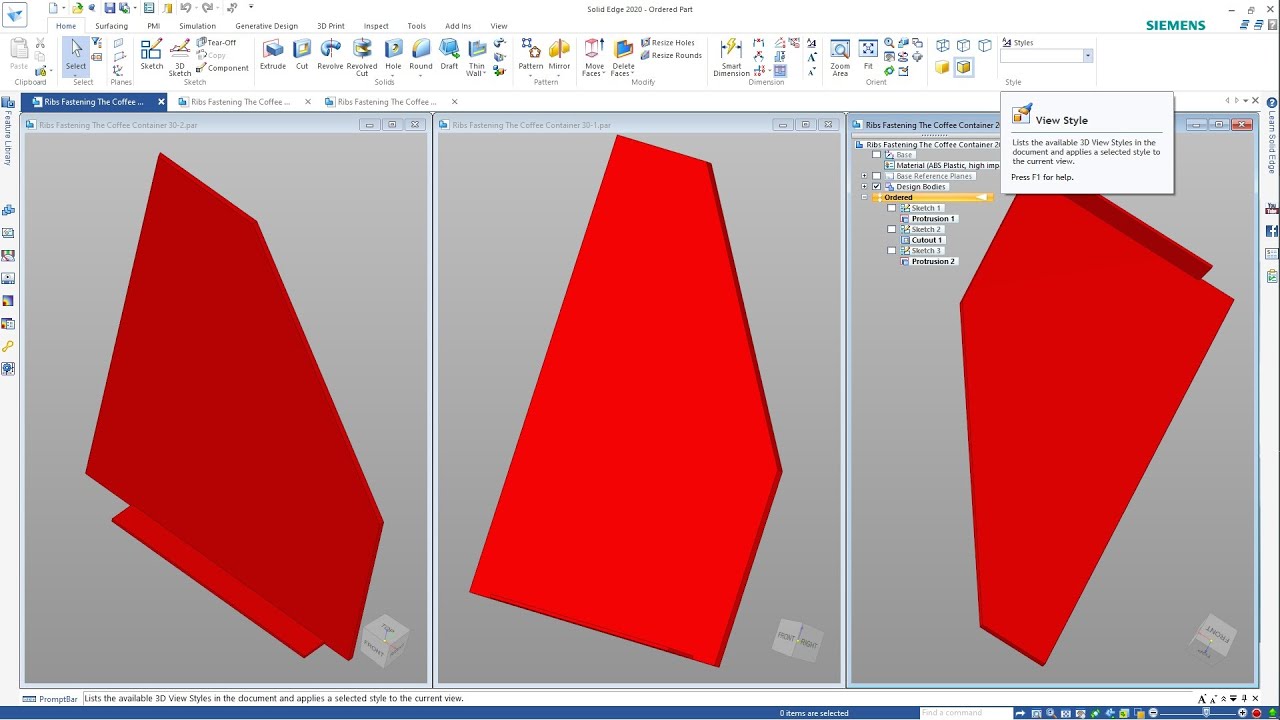Open the Hole tool dropdown
This screenshot has height=720, width=1280.
point(393,73)
